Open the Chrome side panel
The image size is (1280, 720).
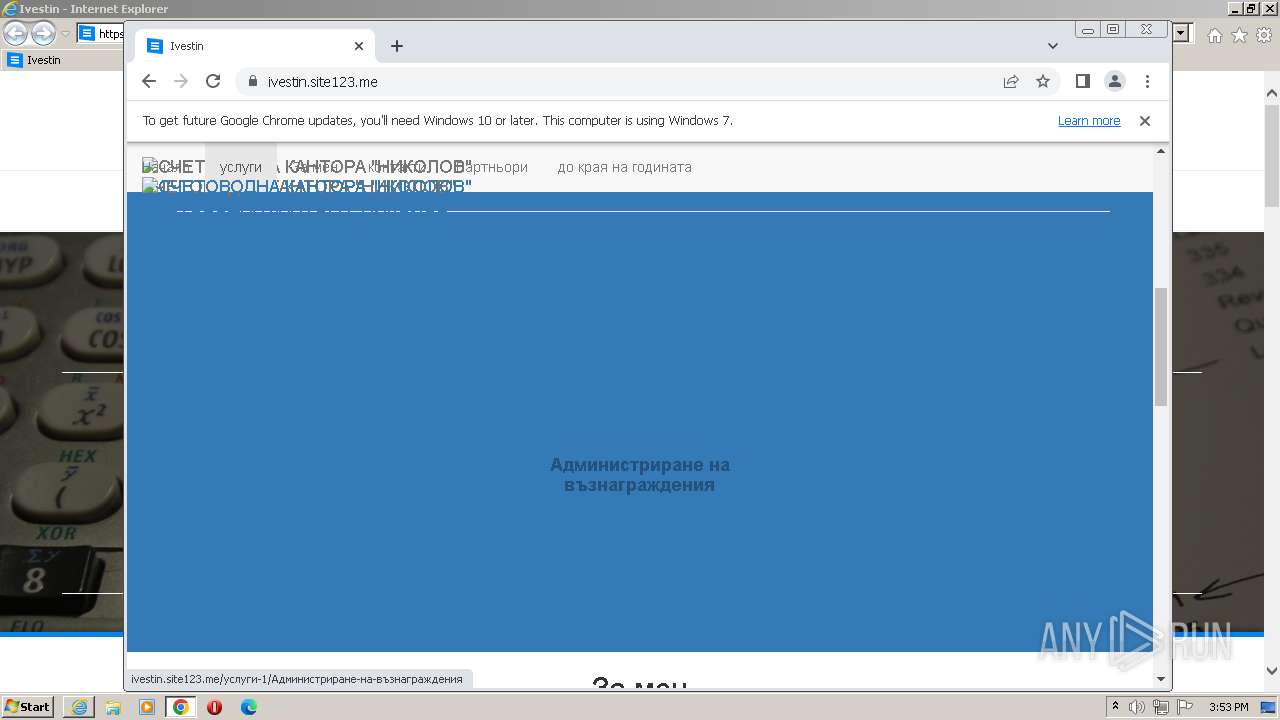coord(1083,82)
